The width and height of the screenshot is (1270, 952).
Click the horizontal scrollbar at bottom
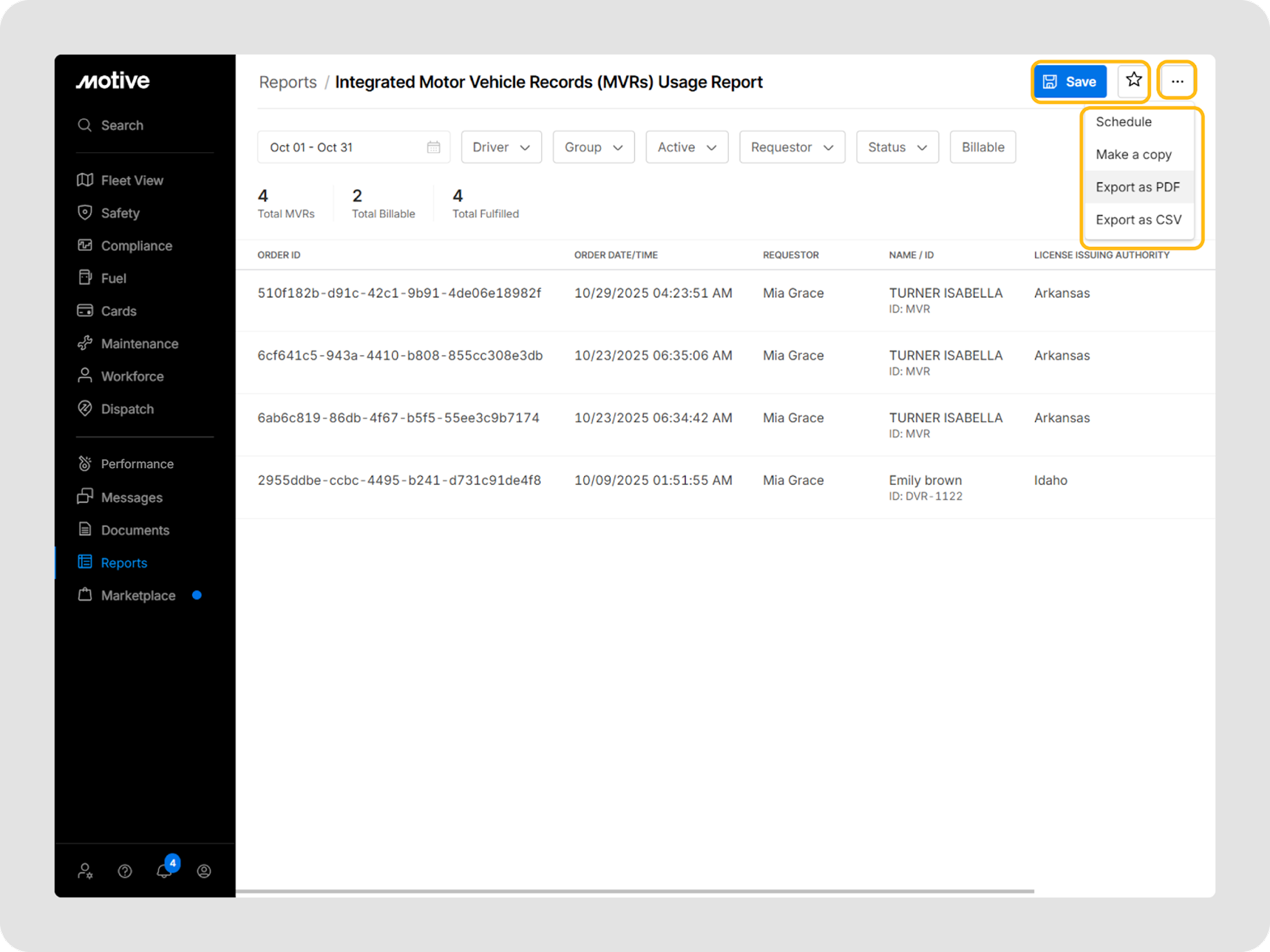pyautogui.click(x=635, y=891)
